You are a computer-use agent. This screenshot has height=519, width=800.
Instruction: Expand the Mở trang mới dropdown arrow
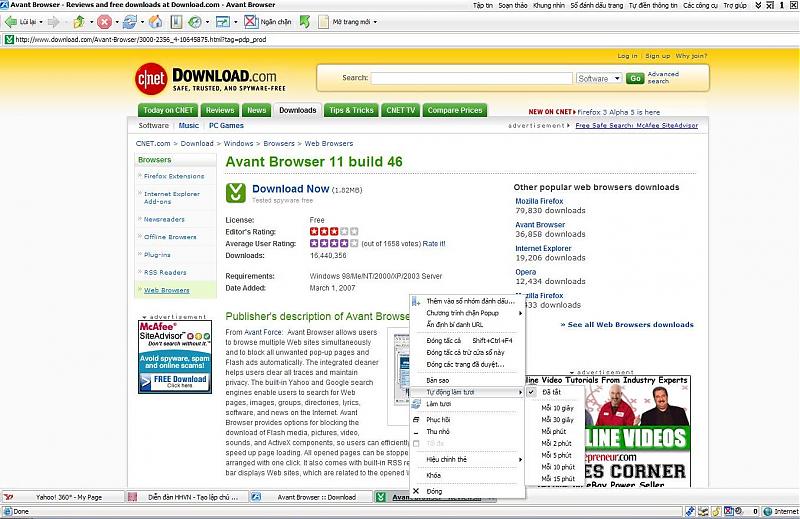click(x=377, y=21)
